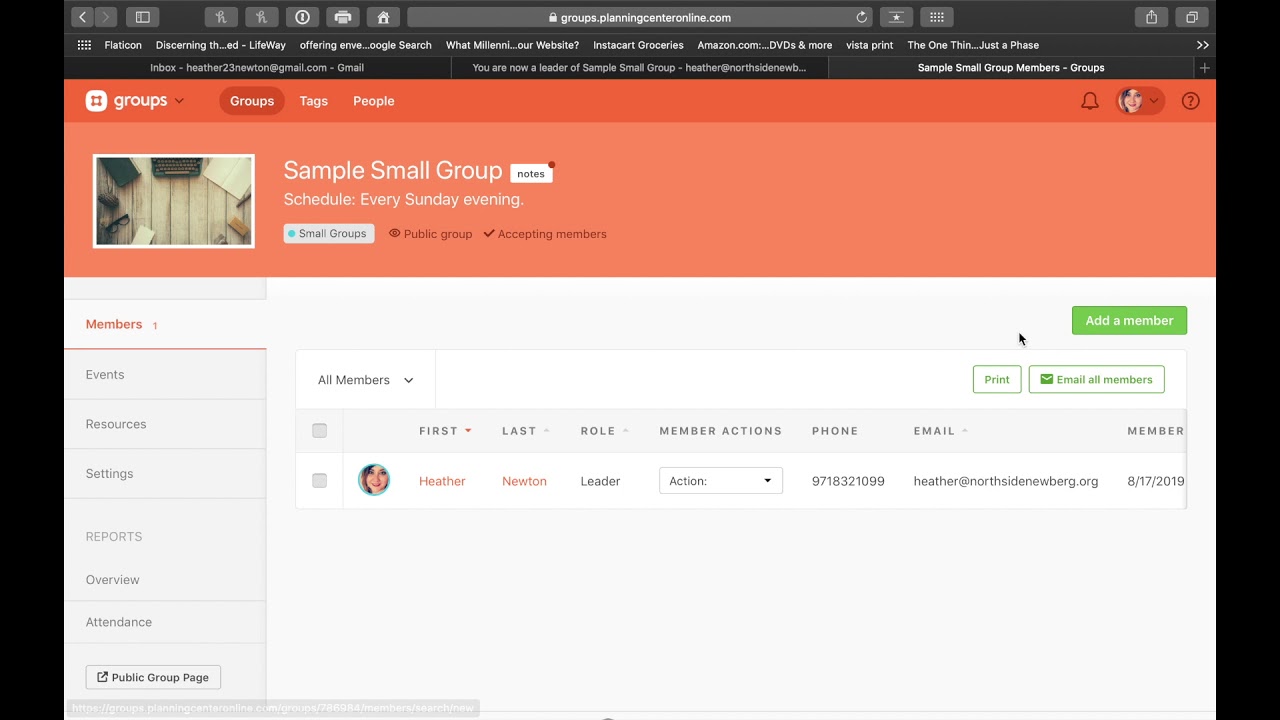Click the group cover photo thumbnail

(x=174, y=201)
